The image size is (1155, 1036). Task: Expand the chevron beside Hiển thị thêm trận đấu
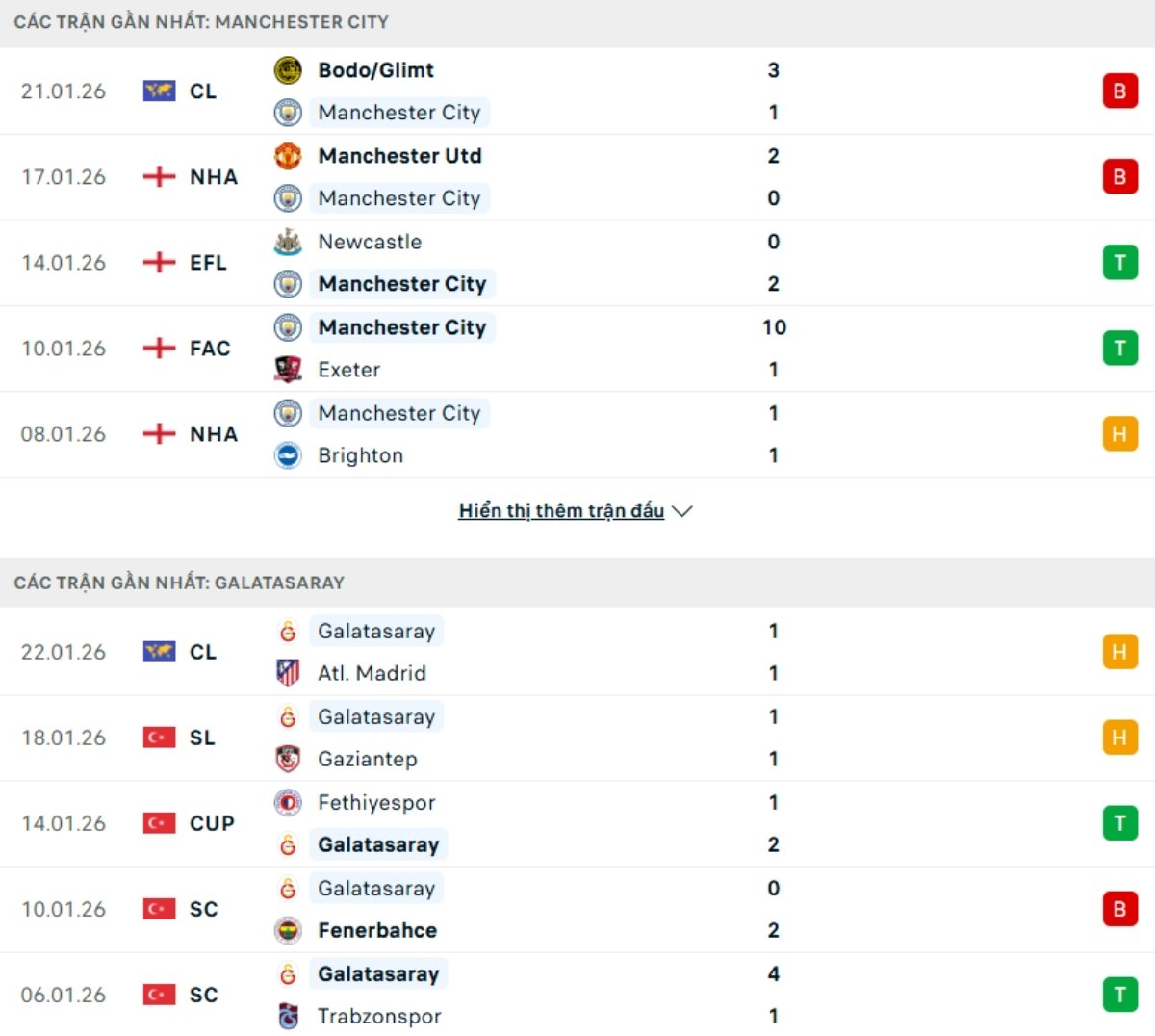(x=683, y=512)
